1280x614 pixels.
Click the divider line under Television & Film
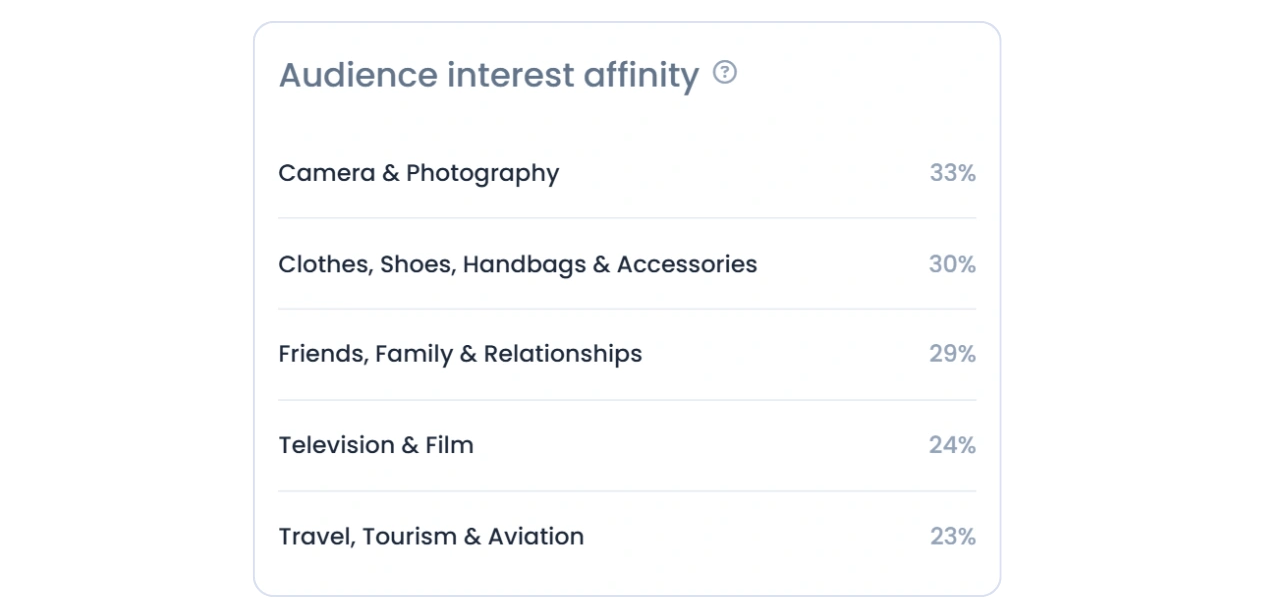click(627, 491)
